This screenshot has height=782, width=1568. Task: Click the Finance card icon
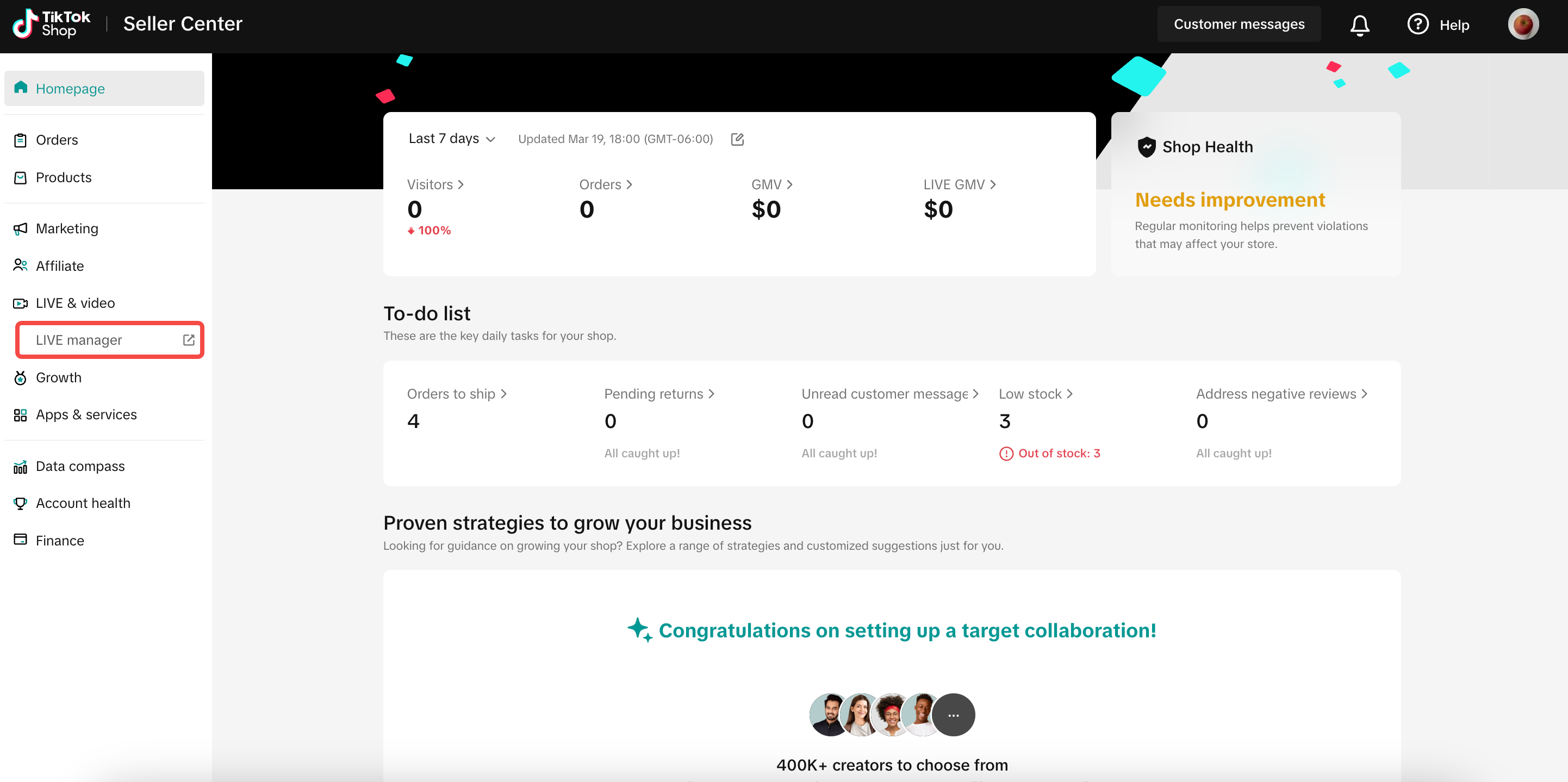(20, 539)
